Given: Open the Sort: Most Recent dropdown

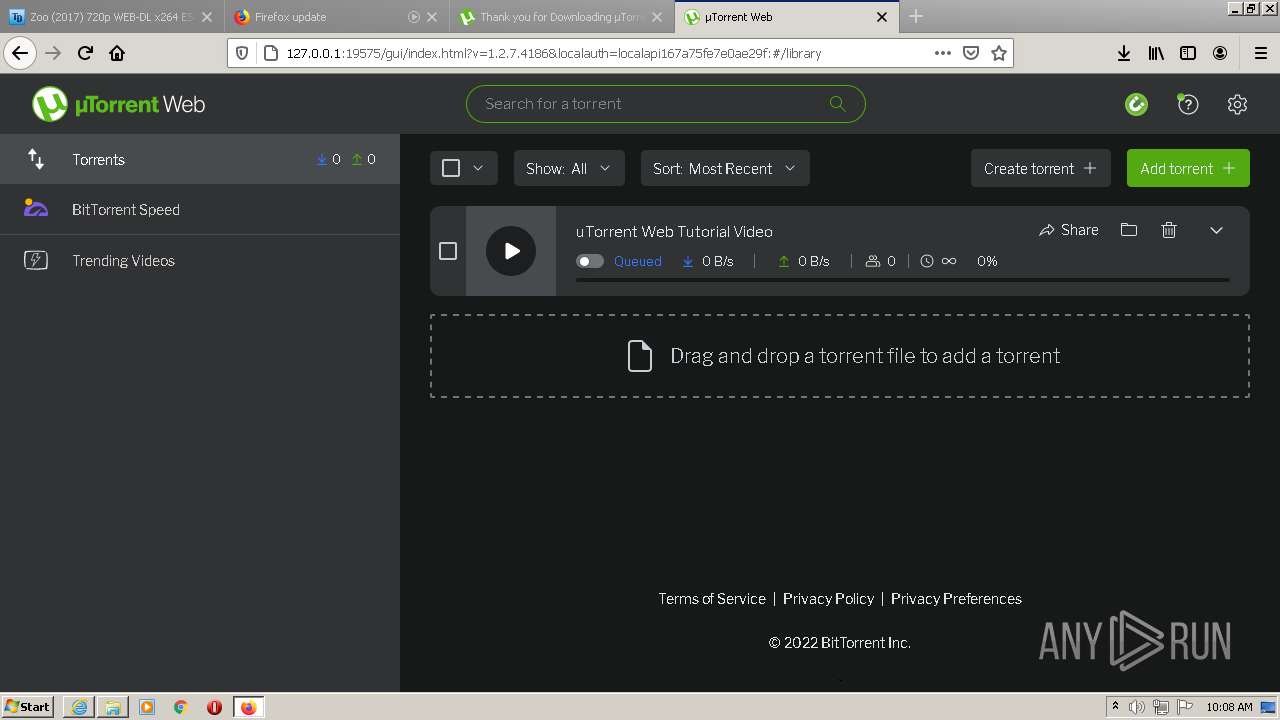Looking at the screenshot, I should tap(725, 168).
